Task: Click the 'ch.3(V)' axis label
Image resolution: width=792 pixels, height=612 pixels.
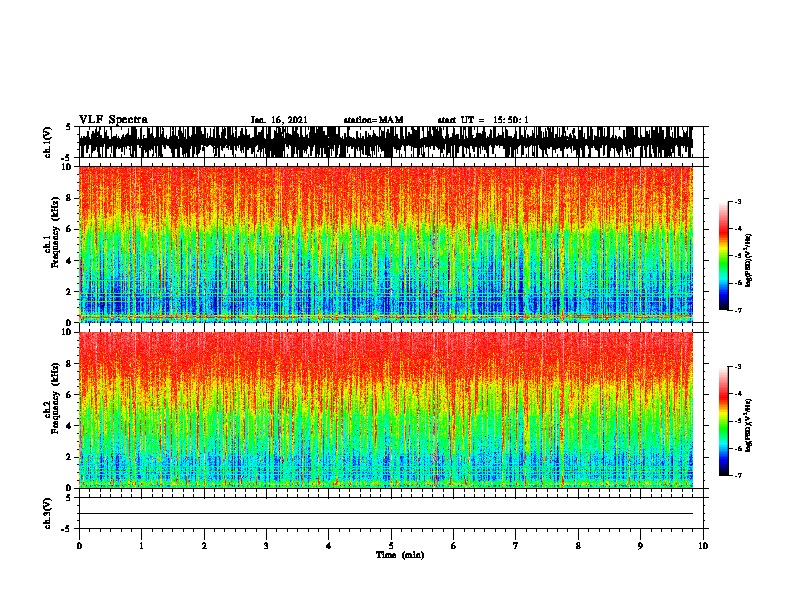Action: [48, 513]
